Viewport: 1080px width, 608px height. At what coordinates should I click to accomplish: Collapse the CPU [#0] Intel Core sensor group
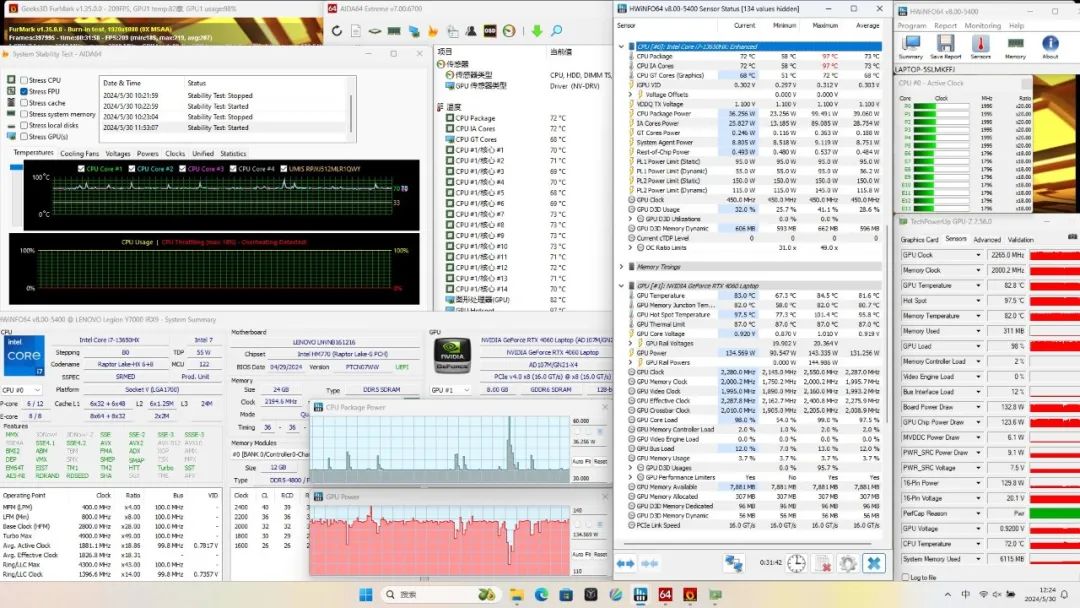coord(621,47)
